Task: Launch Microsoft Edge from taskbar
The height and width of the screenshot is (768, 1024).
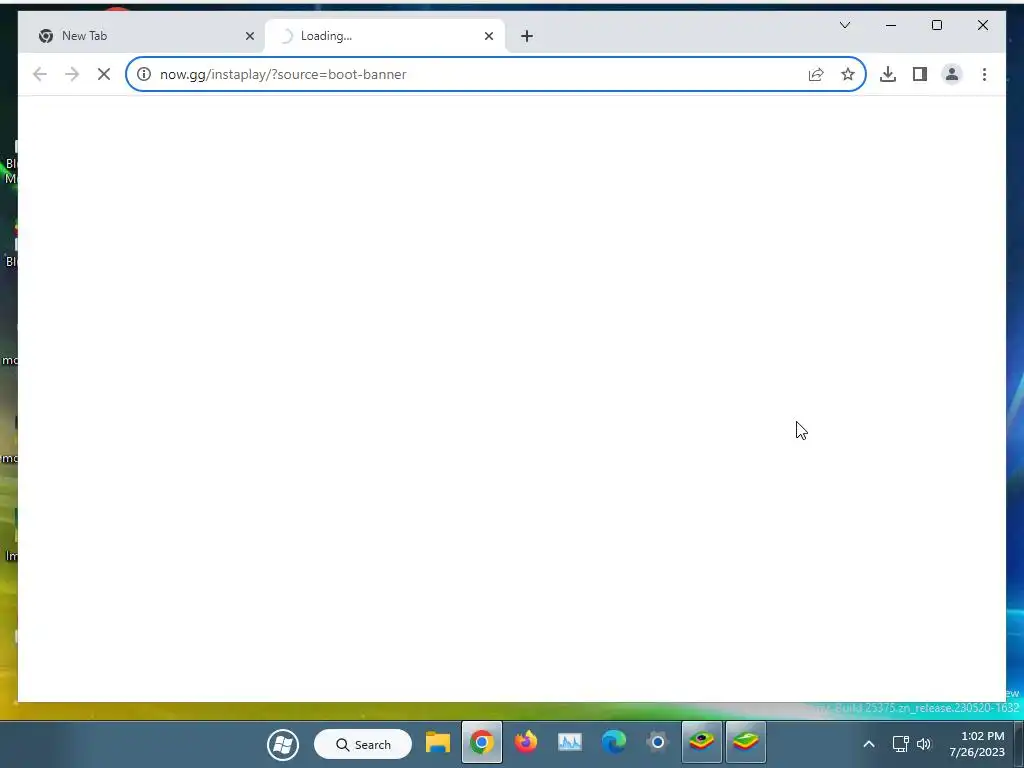Action: point(614,743)
